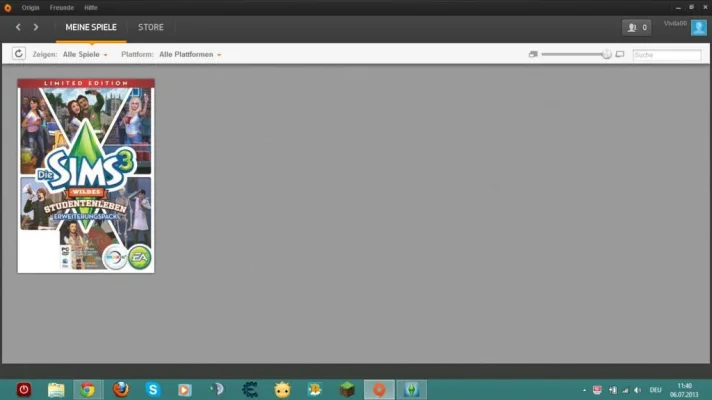This screenshot has height=400, width=712.
Task: Open the Hilfe menu
Action: tap(91, 8)
